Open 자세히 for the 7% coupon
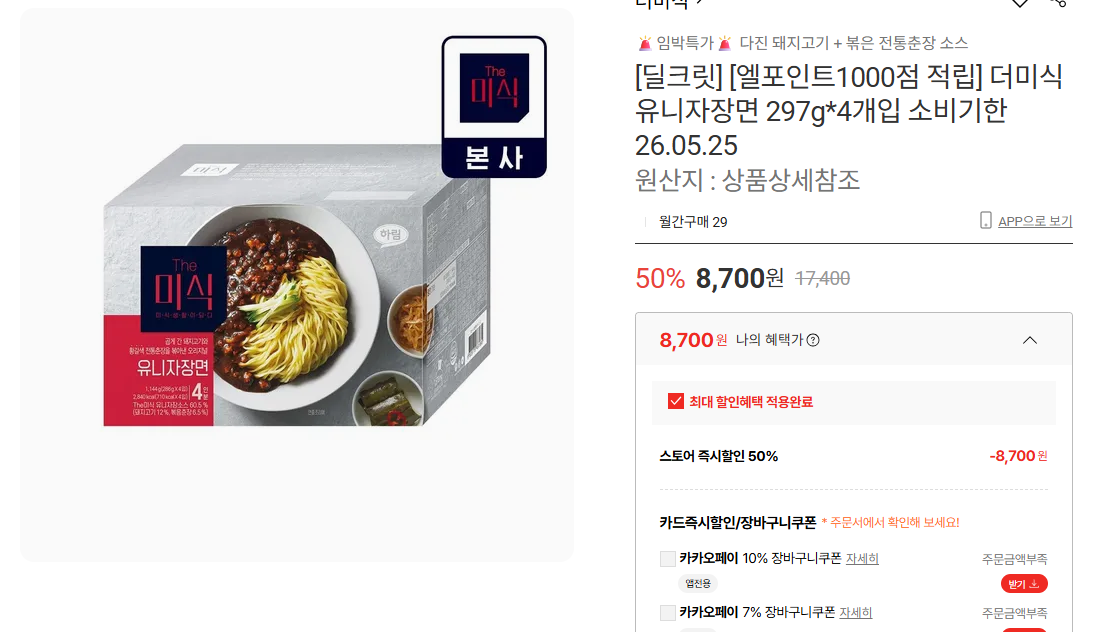The height and width of the screenshot is (632, 1093). pos(856,612)
